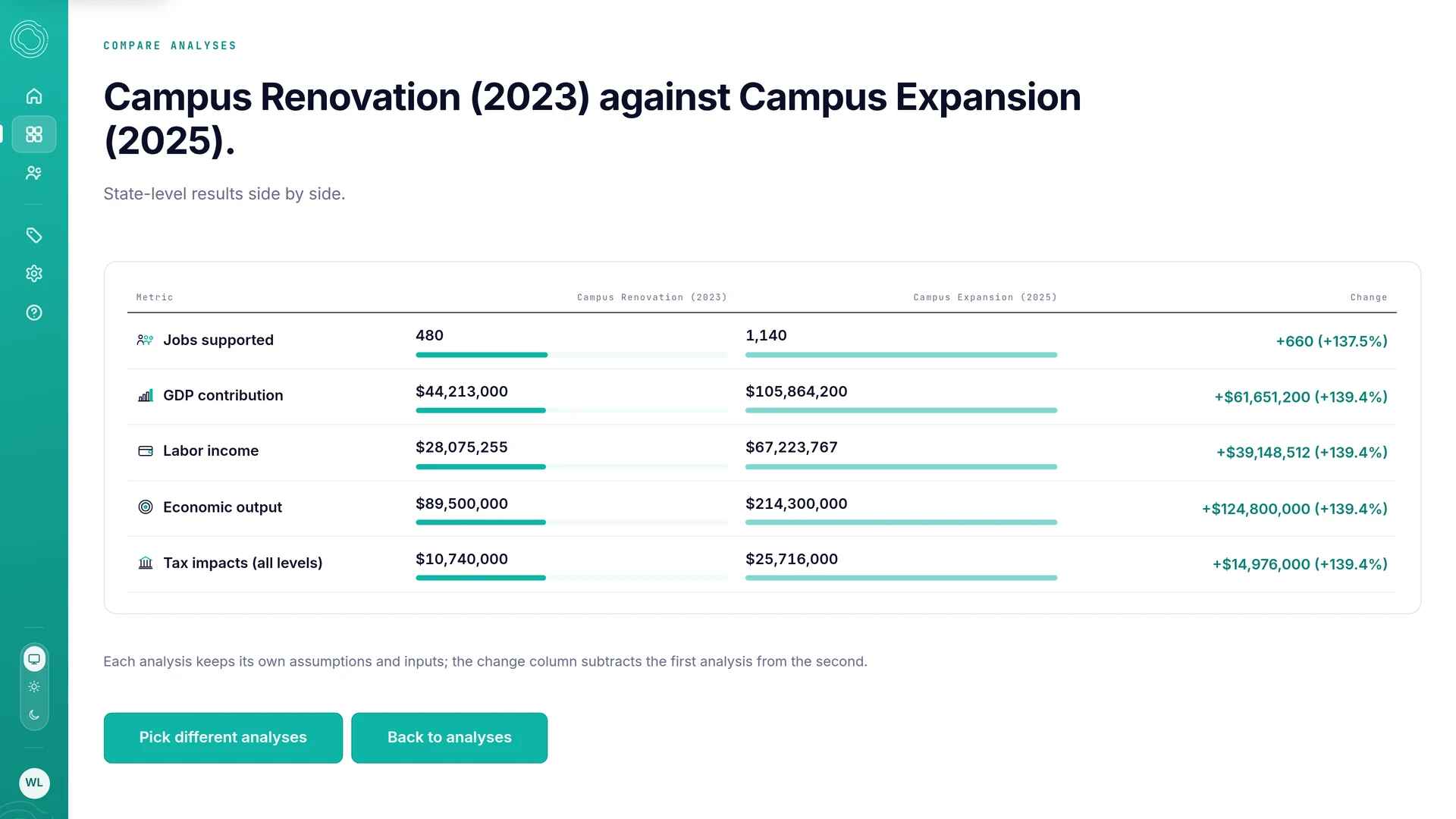The image size is (1456, 819).
Task: Click Pick different analyses button
Action: [223, 738]
